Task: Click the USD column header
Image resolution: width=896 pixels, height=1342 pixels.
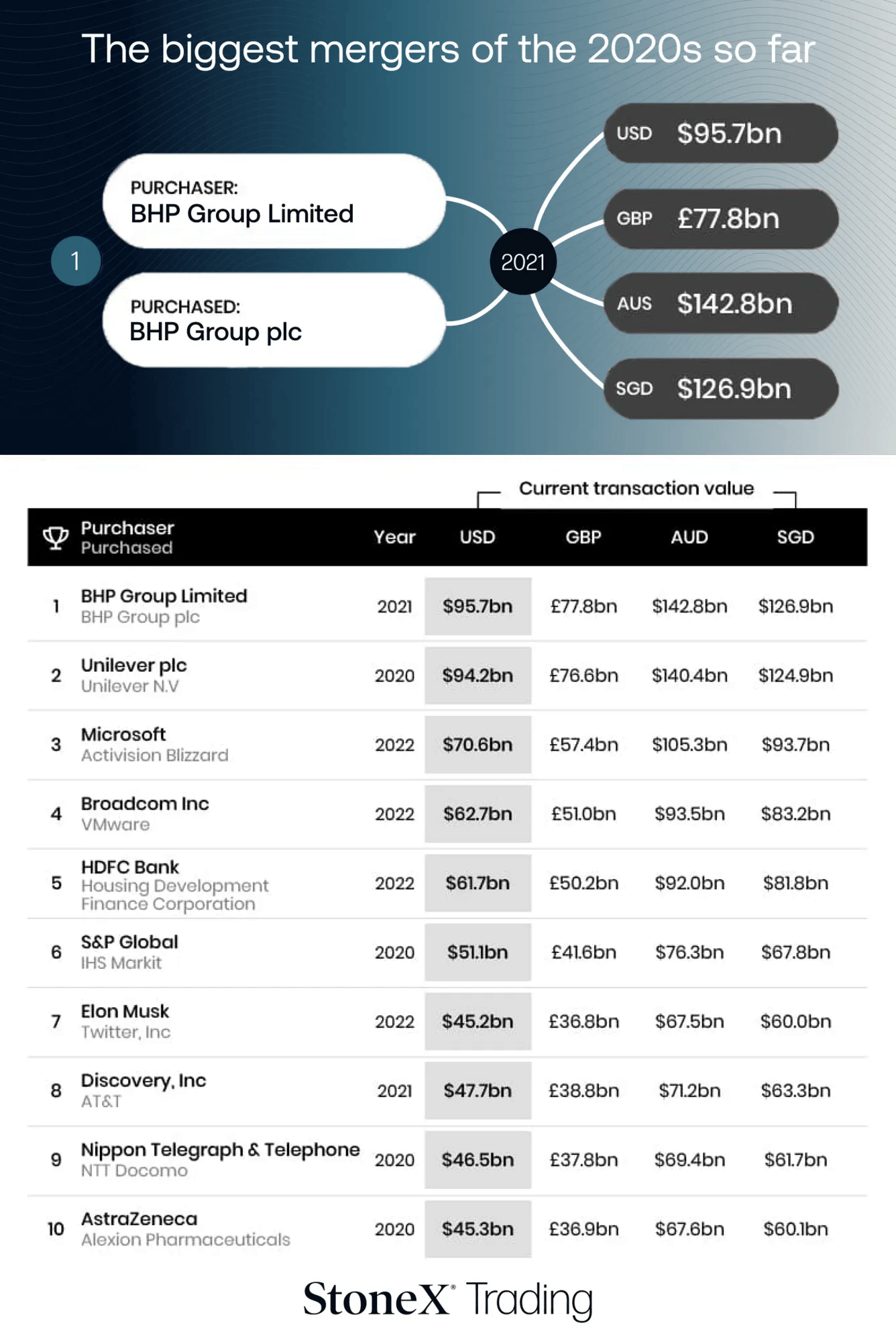Action: coord(478,537)
